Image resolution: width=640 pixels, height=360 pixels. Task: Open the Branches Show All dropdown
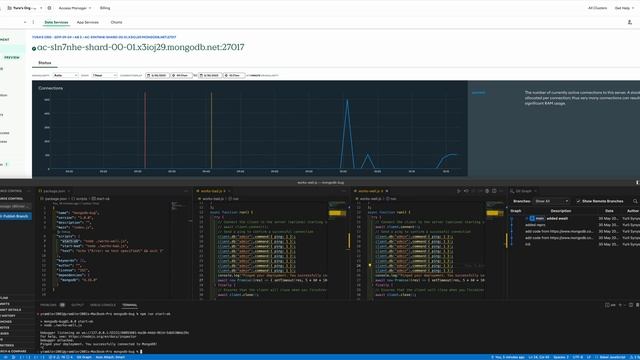pyautogui.click(x=552, y=201)
